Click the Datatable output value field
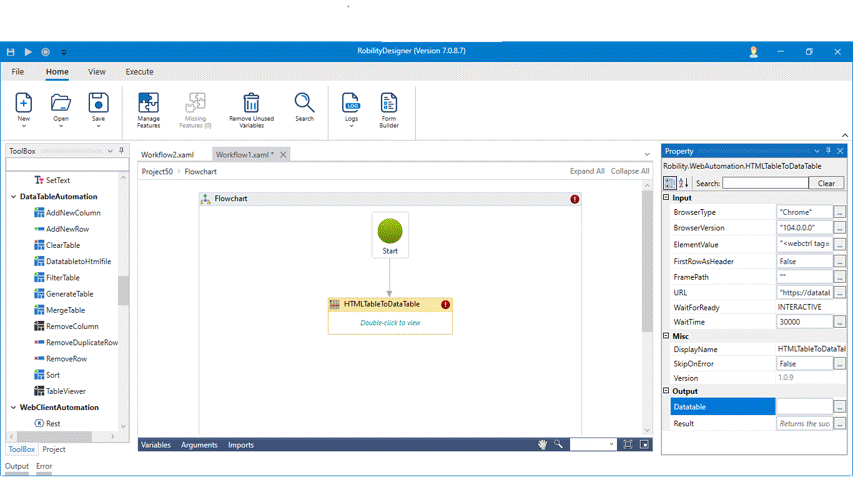The height and width of the screenshot is (480, 853). [x=804, y=407]
